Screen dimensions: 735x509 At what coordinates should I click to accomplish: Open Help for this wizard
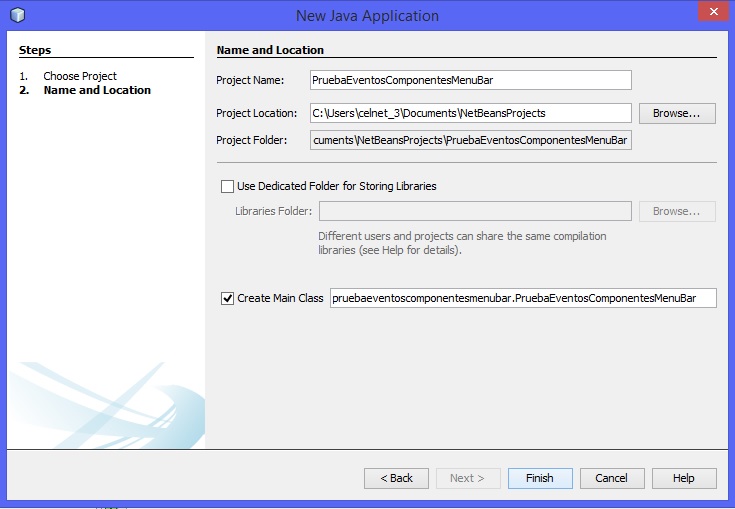point(683,478)
